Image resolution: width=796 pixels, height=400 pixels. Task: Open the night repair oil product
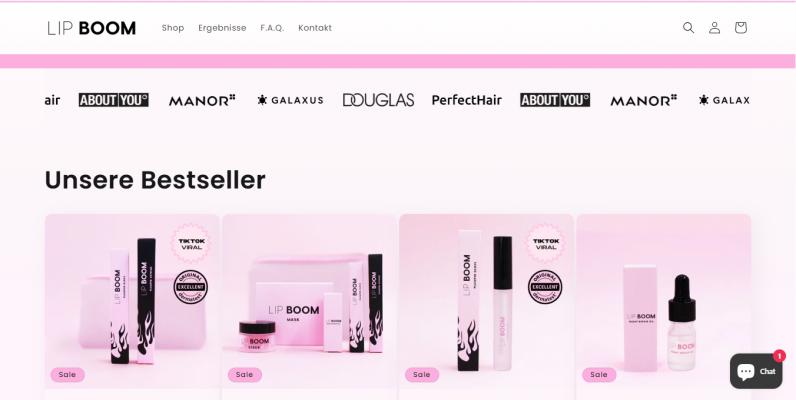(x=664, y=301)
